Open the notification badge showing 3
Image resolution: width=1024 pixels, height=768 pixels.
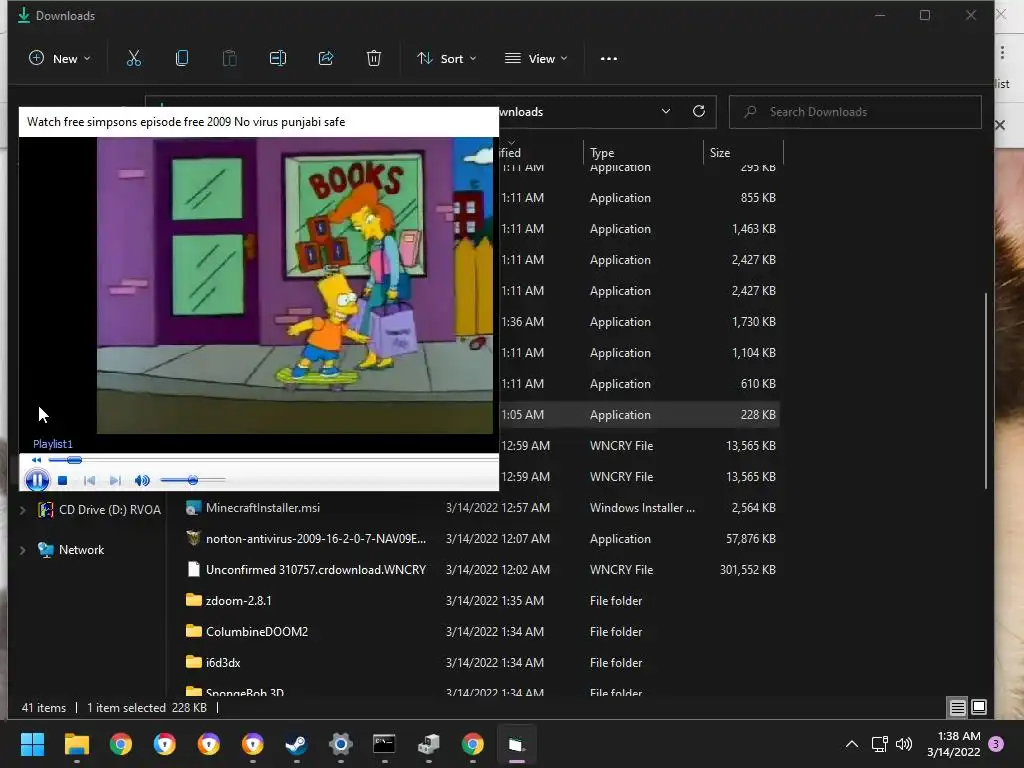996,744
